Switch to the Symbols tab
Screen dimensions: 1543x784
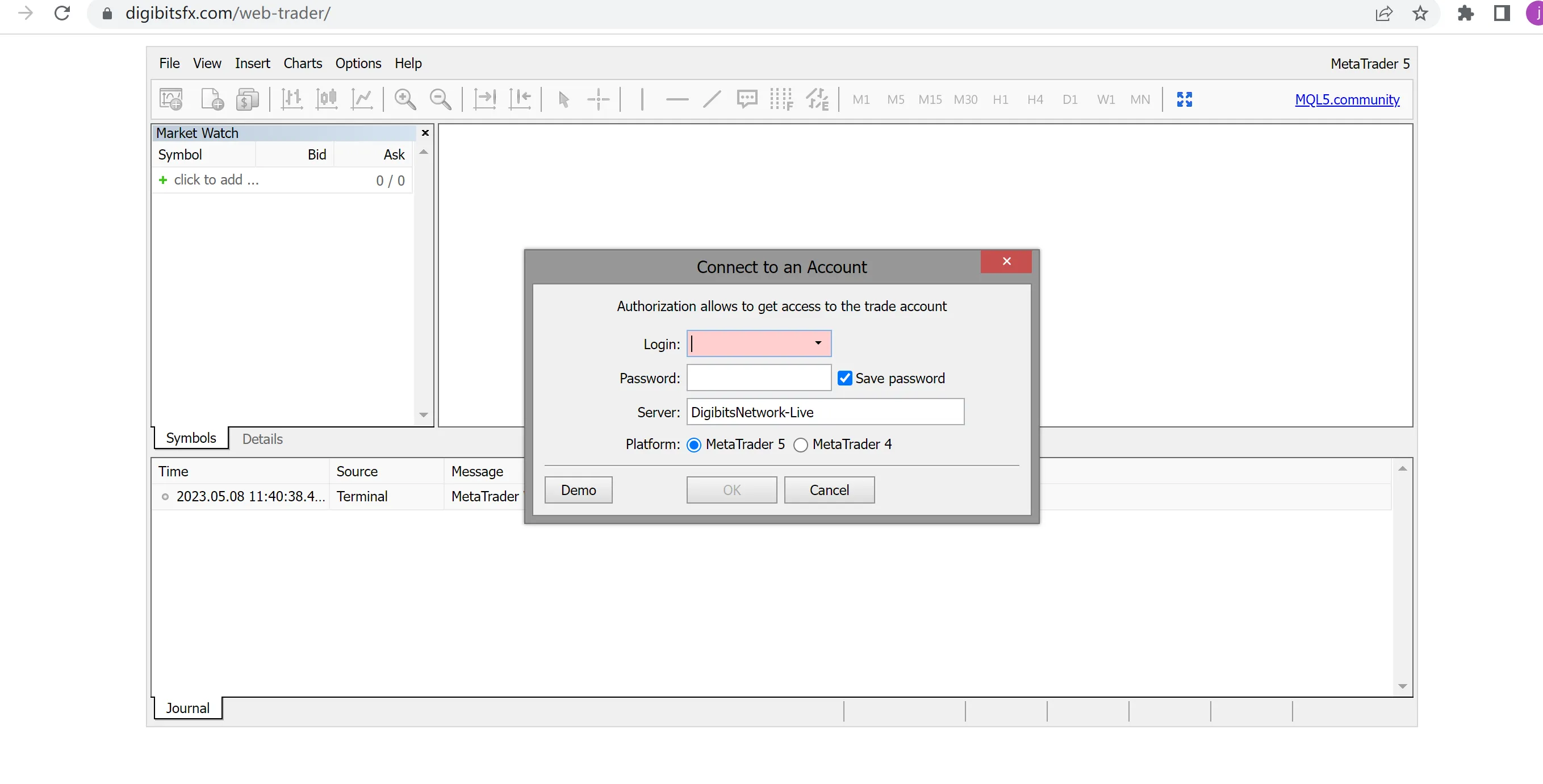pos(191,438)
